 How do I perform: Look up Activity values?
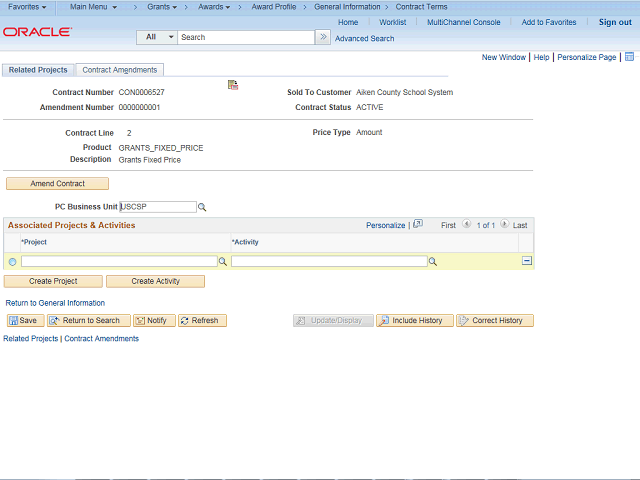click(433, 262)
